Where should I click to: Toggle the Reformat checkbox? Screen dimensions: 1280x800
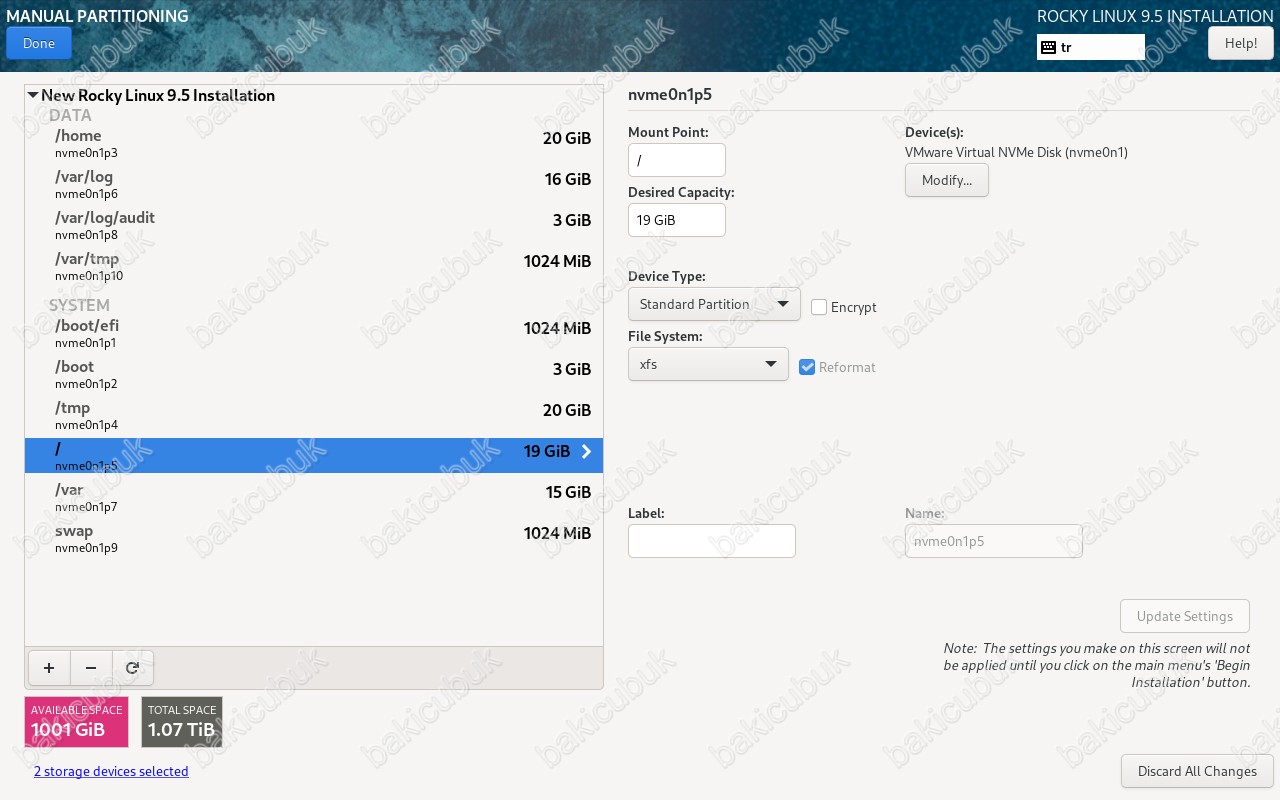[807, 367]
